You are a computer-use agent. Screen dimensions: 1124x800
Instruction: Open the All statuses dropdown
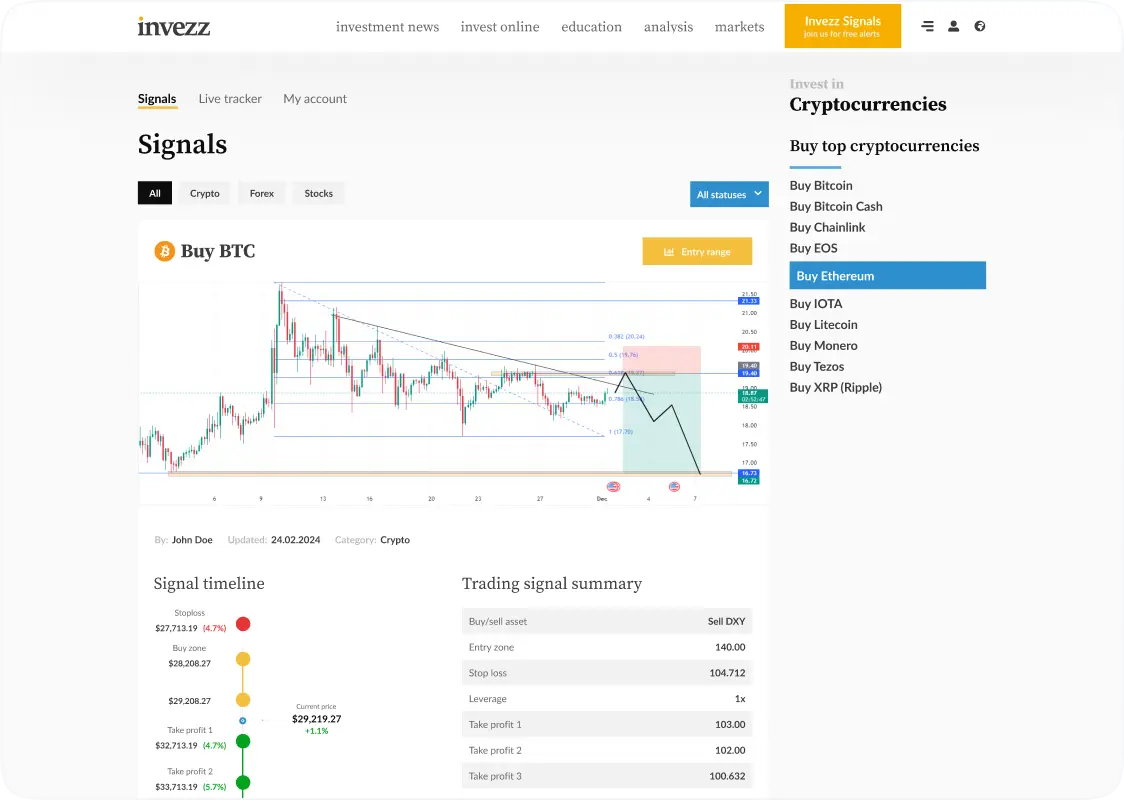coord(729,194)
